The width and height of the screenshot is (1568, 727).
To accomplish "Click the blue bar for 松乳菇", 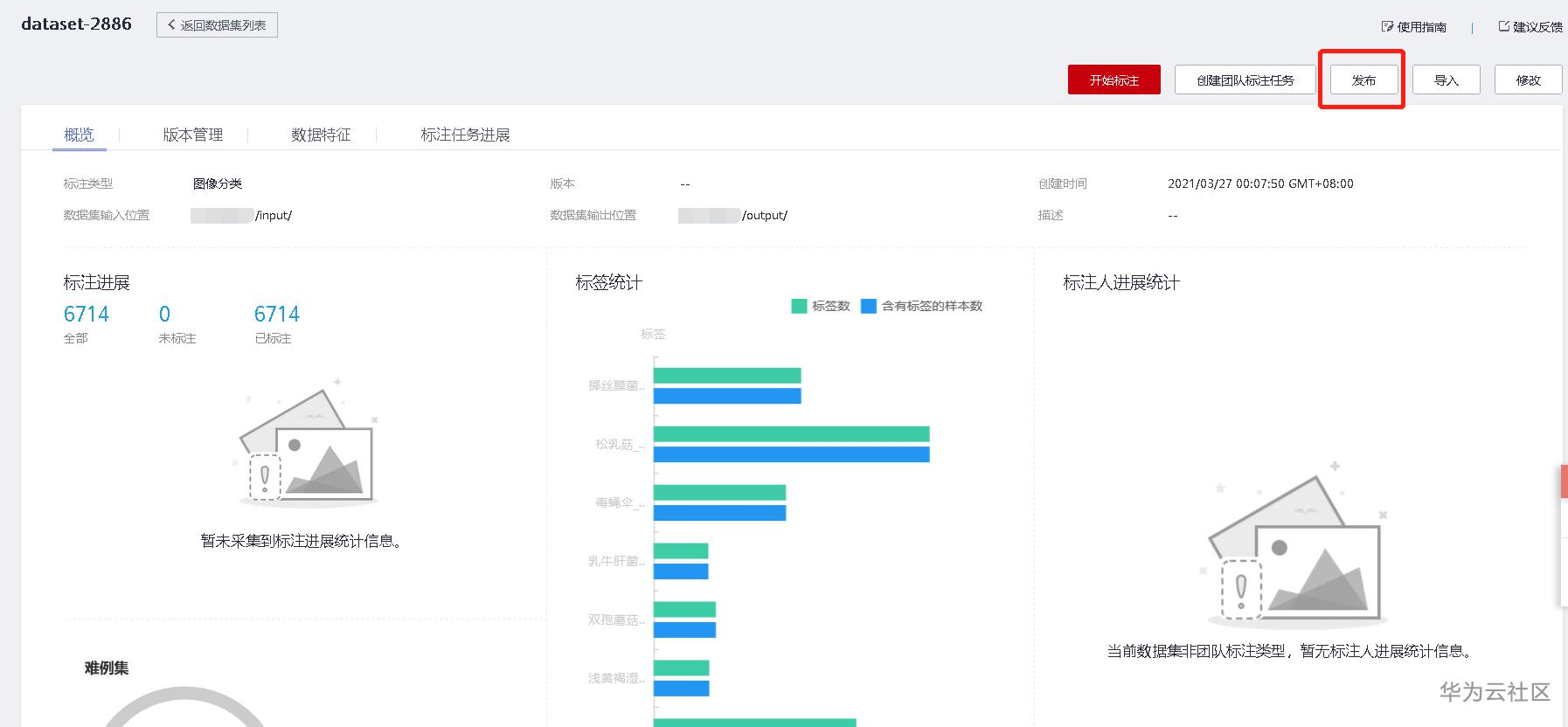I will 792,454.
